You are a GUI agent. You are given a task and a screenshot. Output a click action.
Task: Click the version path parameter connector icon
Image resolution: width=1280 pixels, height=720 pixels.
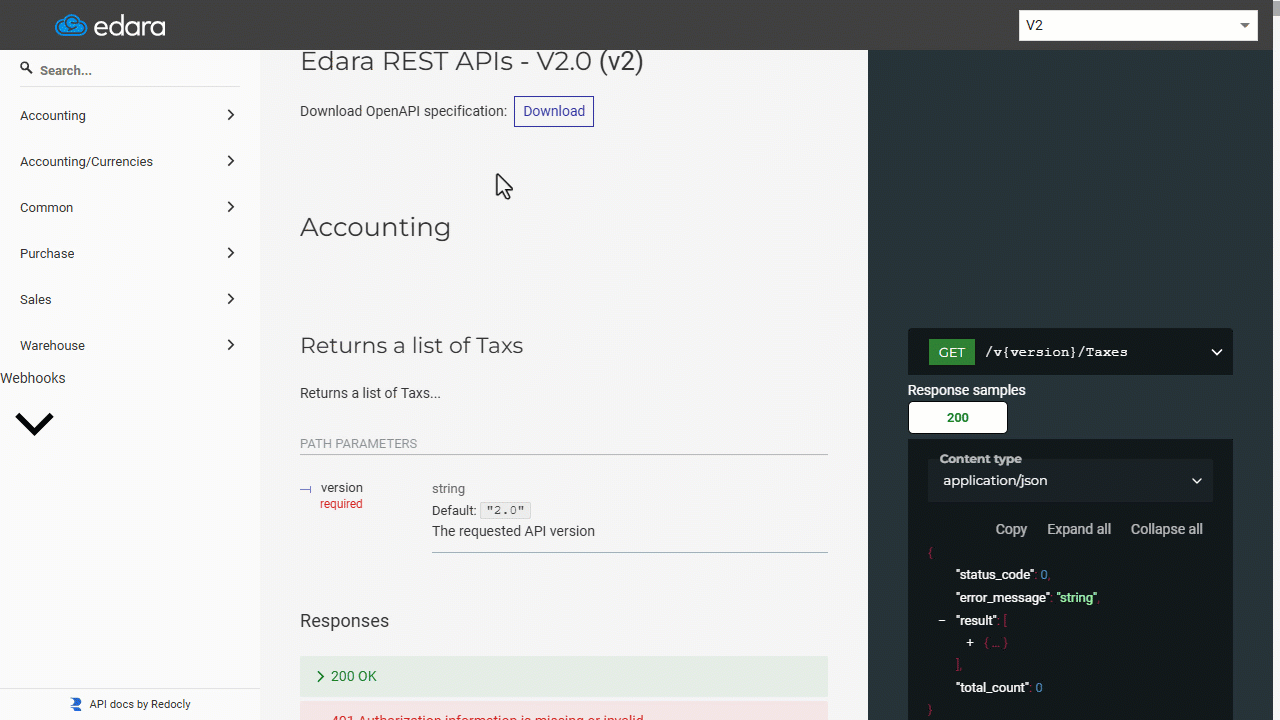[306, 489]
